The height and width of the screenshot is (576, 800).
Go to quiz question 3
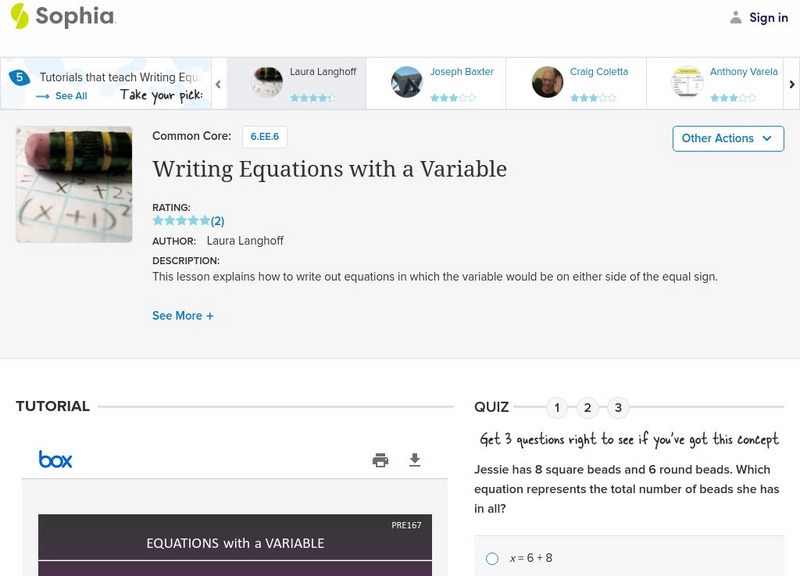(x=618, y=407)
